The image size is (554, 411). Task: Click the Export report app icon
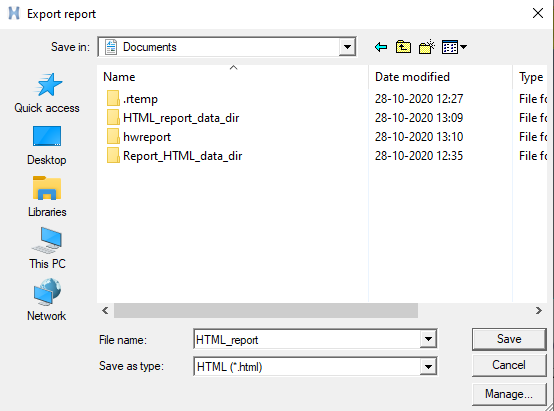14,13
